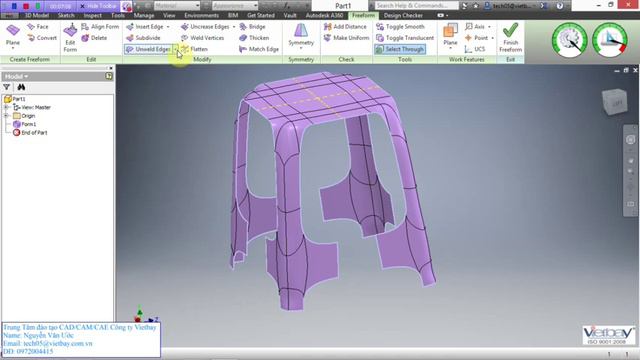Activate the Insert Edge tool
640x360 pixels.
coord(145,27)
